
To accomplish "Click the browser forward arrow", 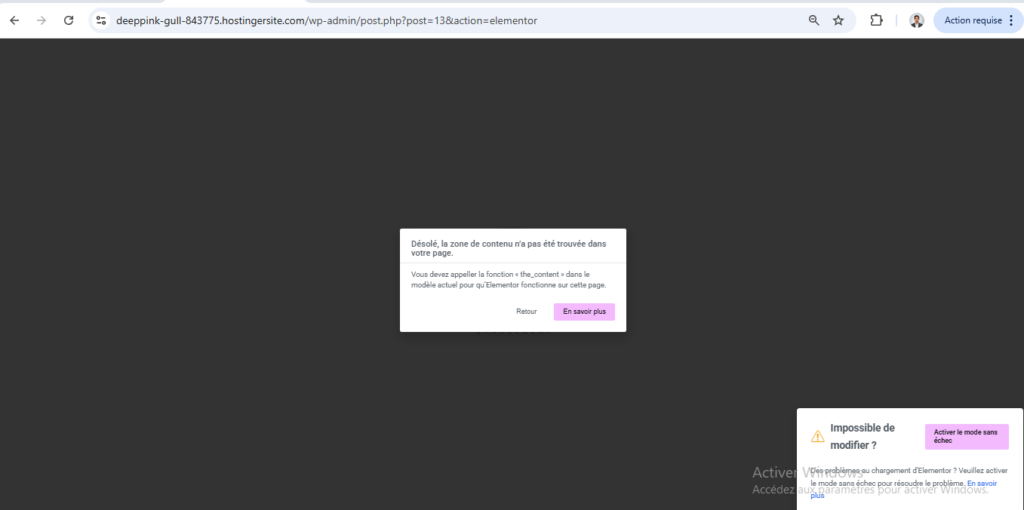I will (x=41, y=20).
